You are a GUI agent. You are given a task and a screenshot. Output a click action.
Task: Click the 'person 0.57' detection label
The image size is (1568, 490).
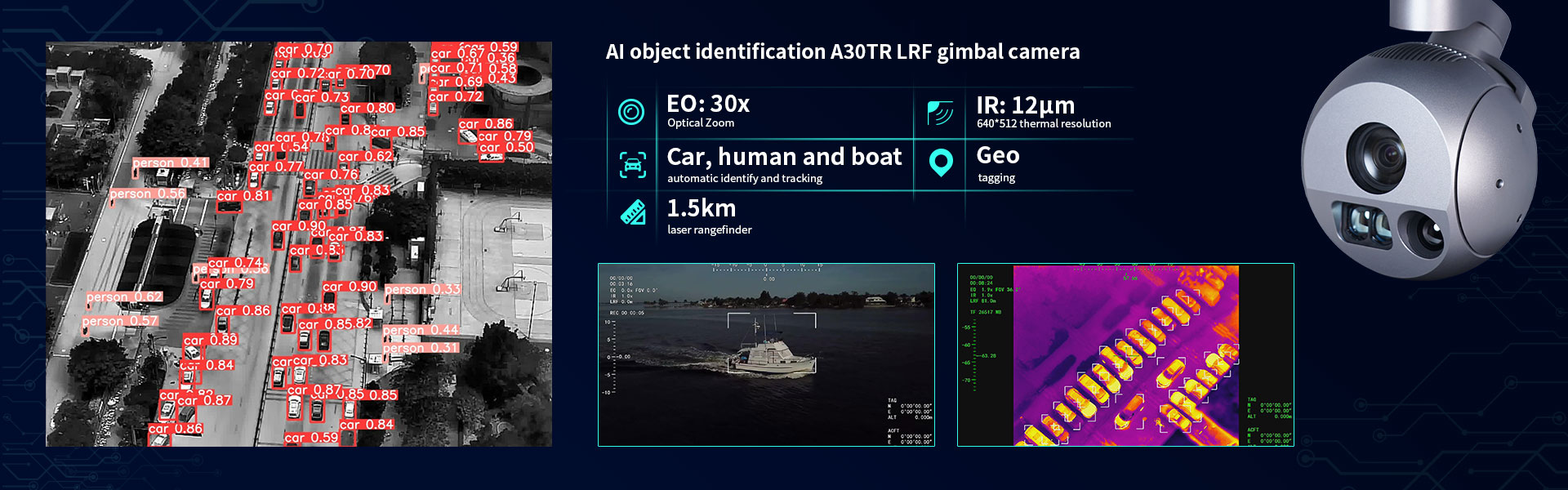(120, 322)
